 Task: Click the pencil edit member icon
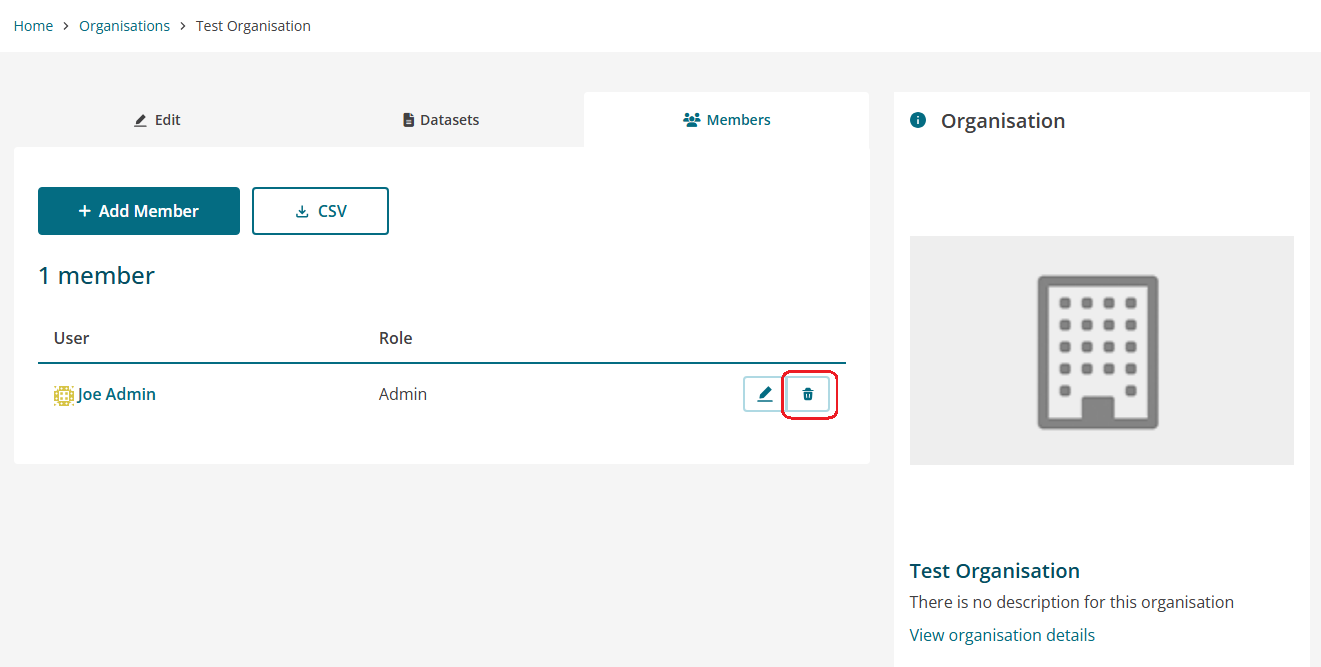tap(765, 394)
